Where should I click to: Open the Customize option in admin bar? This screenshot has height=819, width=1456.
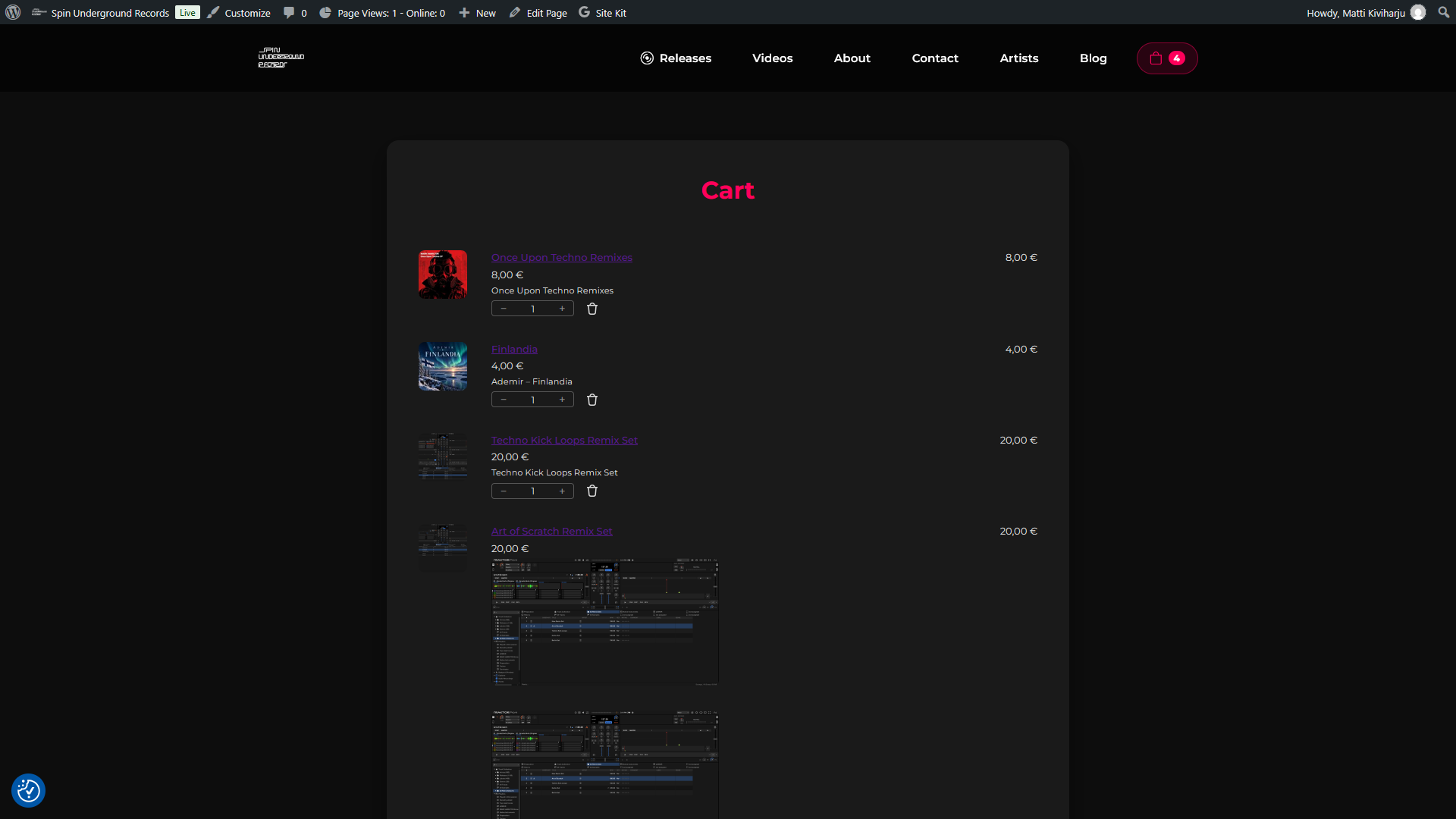point(239,13)
